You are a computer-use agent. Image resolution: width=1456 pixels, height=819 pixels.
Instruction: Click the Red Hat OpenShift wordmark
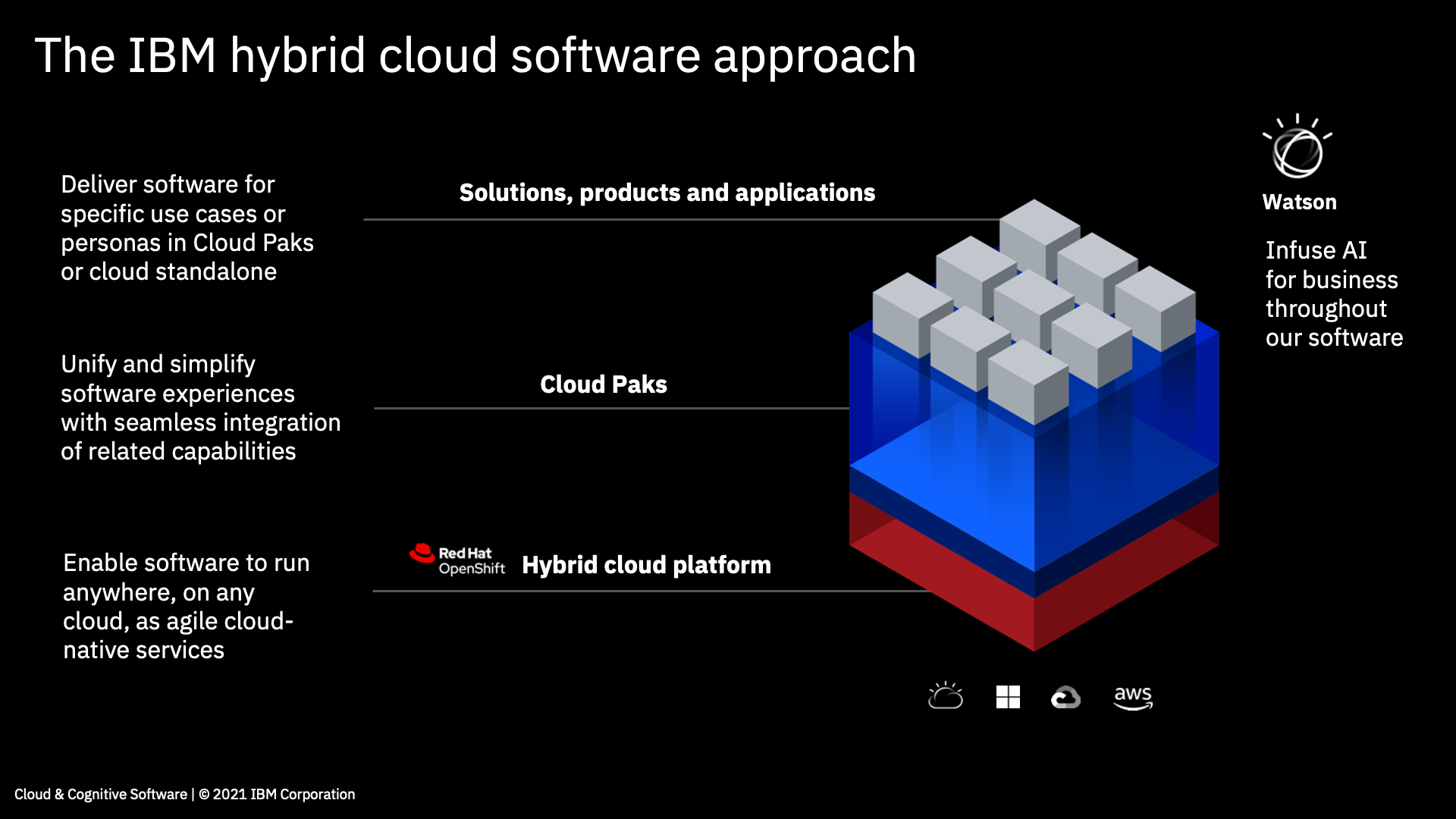tap(472, 561)
